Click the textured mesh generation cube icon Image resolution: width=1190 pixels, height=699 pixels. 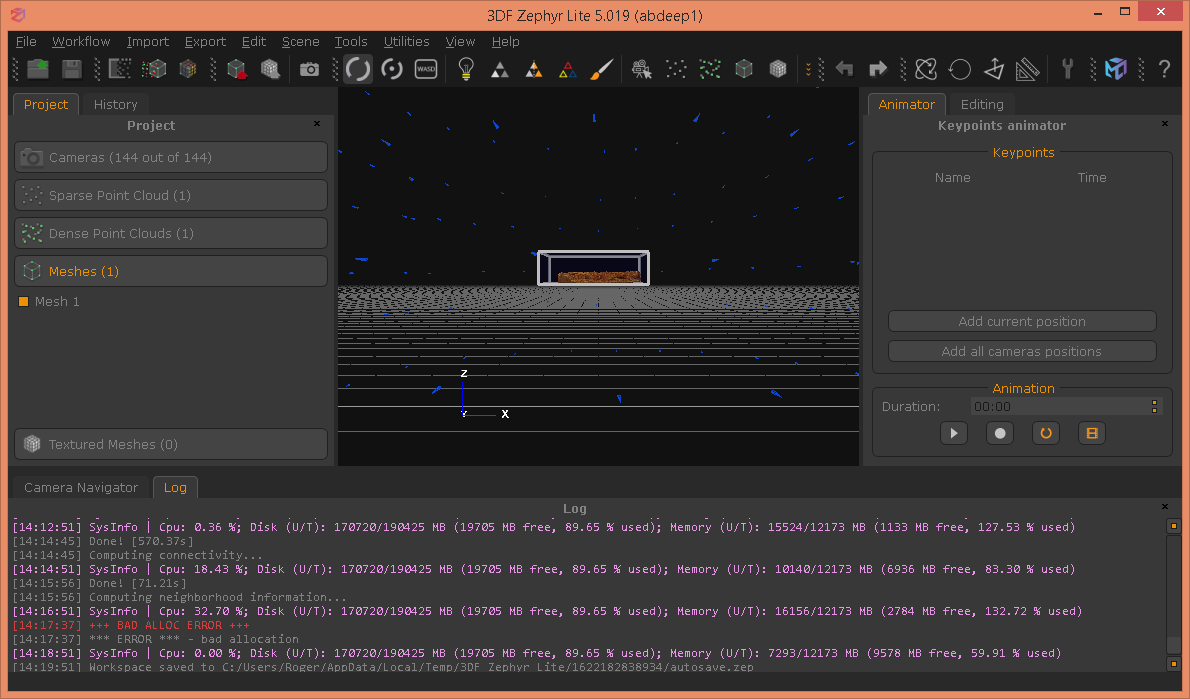click(270, 69)
